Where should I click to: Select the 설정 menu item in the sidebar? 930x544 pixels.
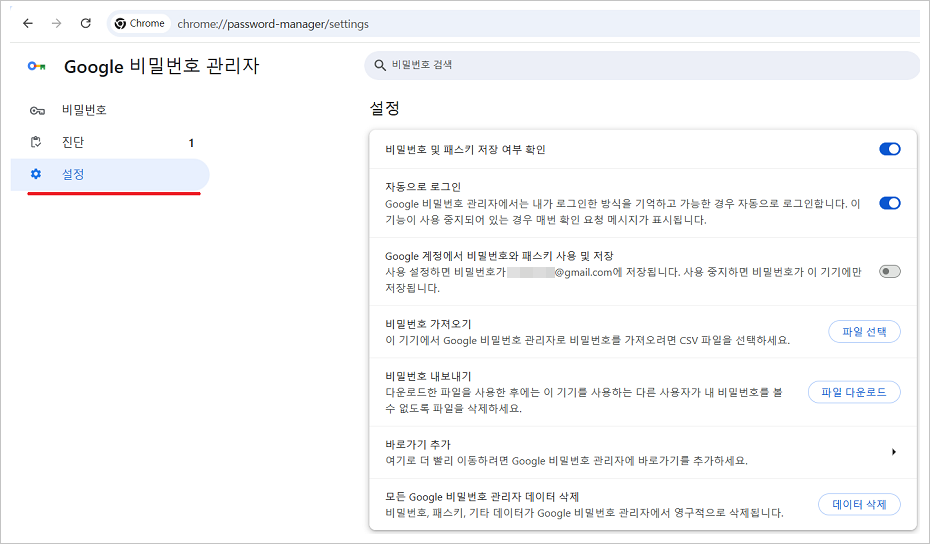(x=110, y=174)
